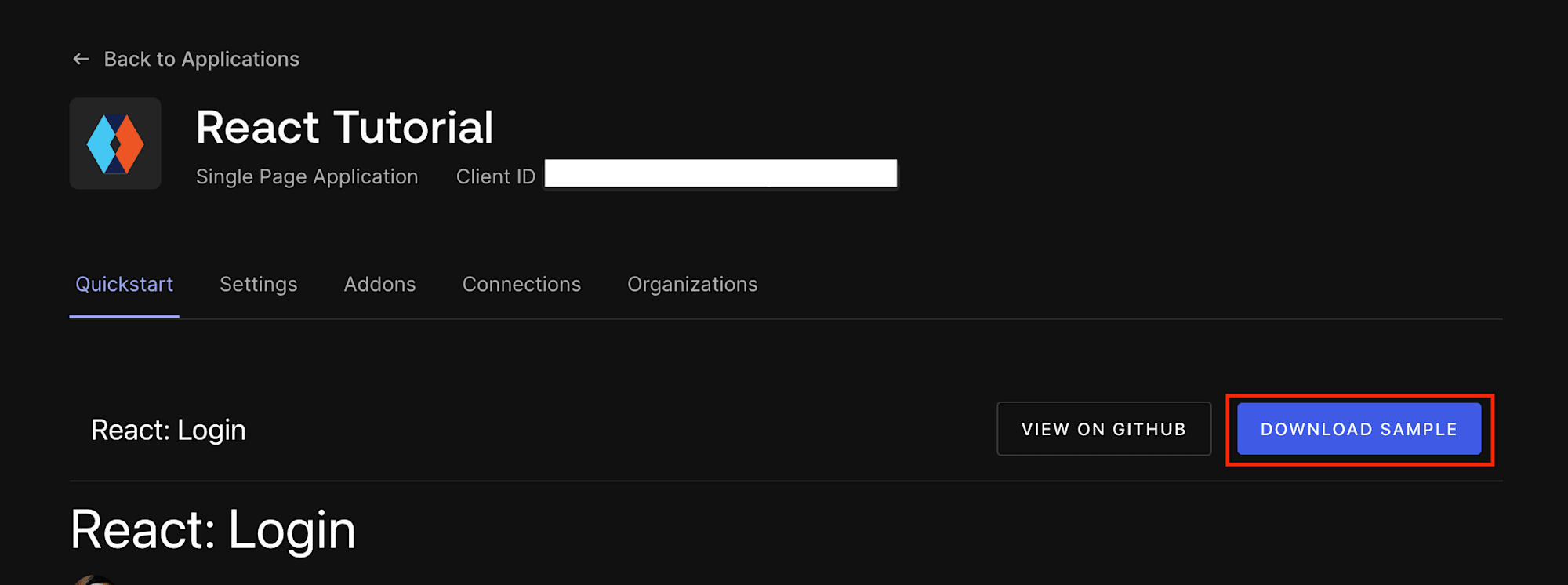Click the large React: Login page heading
1568x585 pixels.
[213, 530]
